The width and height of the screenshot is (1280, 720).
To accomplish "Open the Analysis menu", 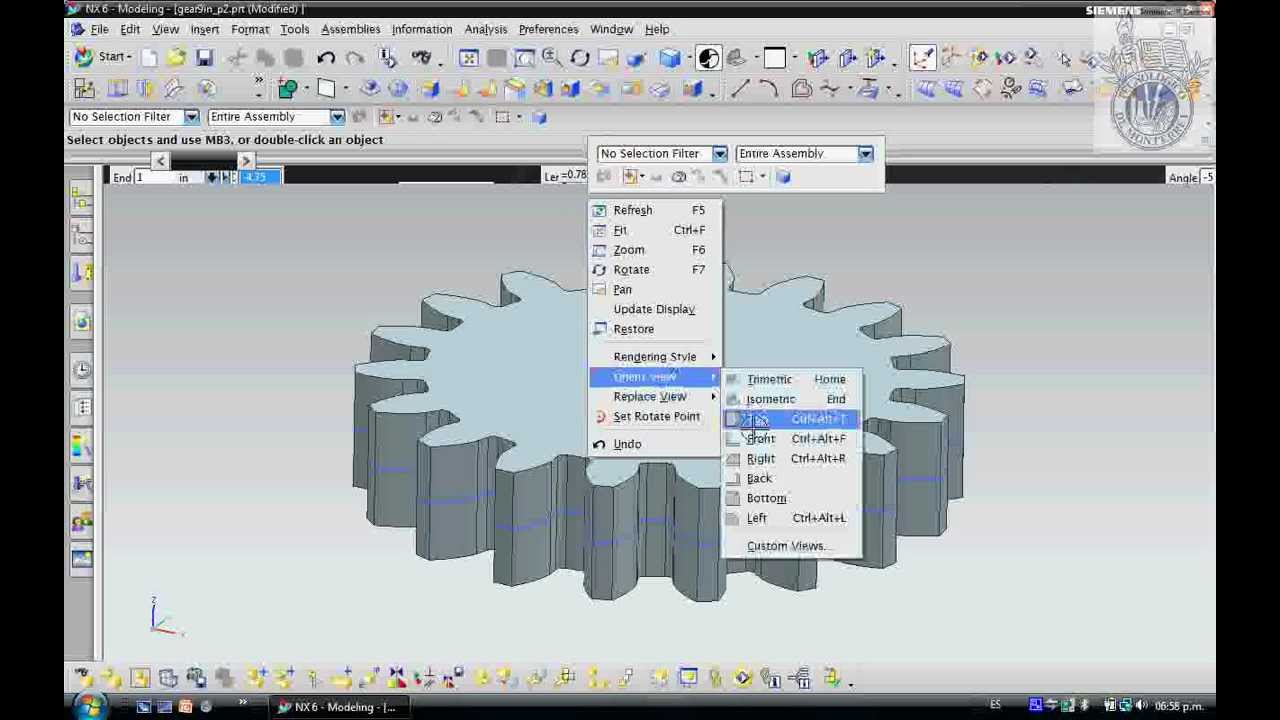I will click(x=485, y=30).
